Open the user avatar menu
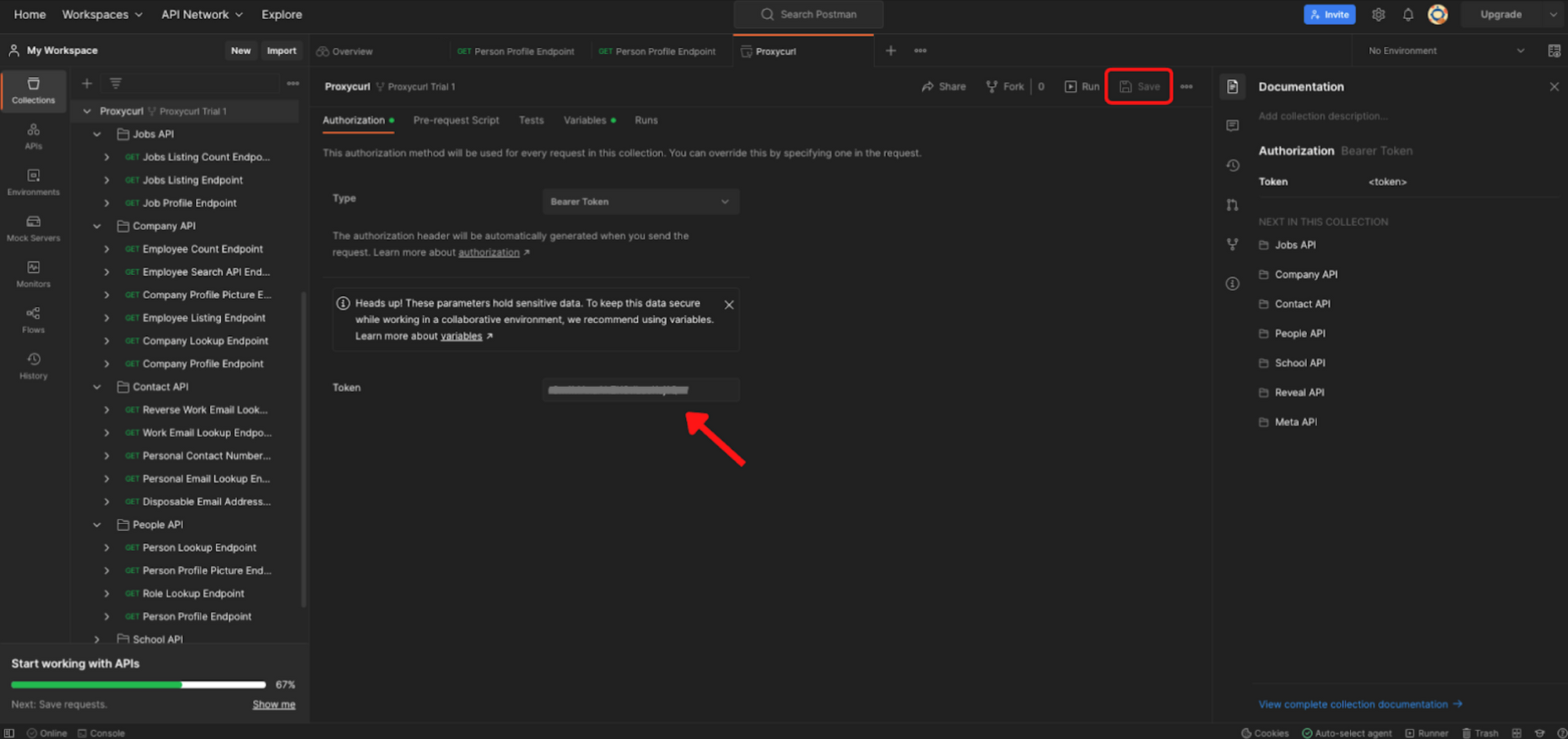The height and width of the screenshot is (739, 1568). pos(1438,14)
